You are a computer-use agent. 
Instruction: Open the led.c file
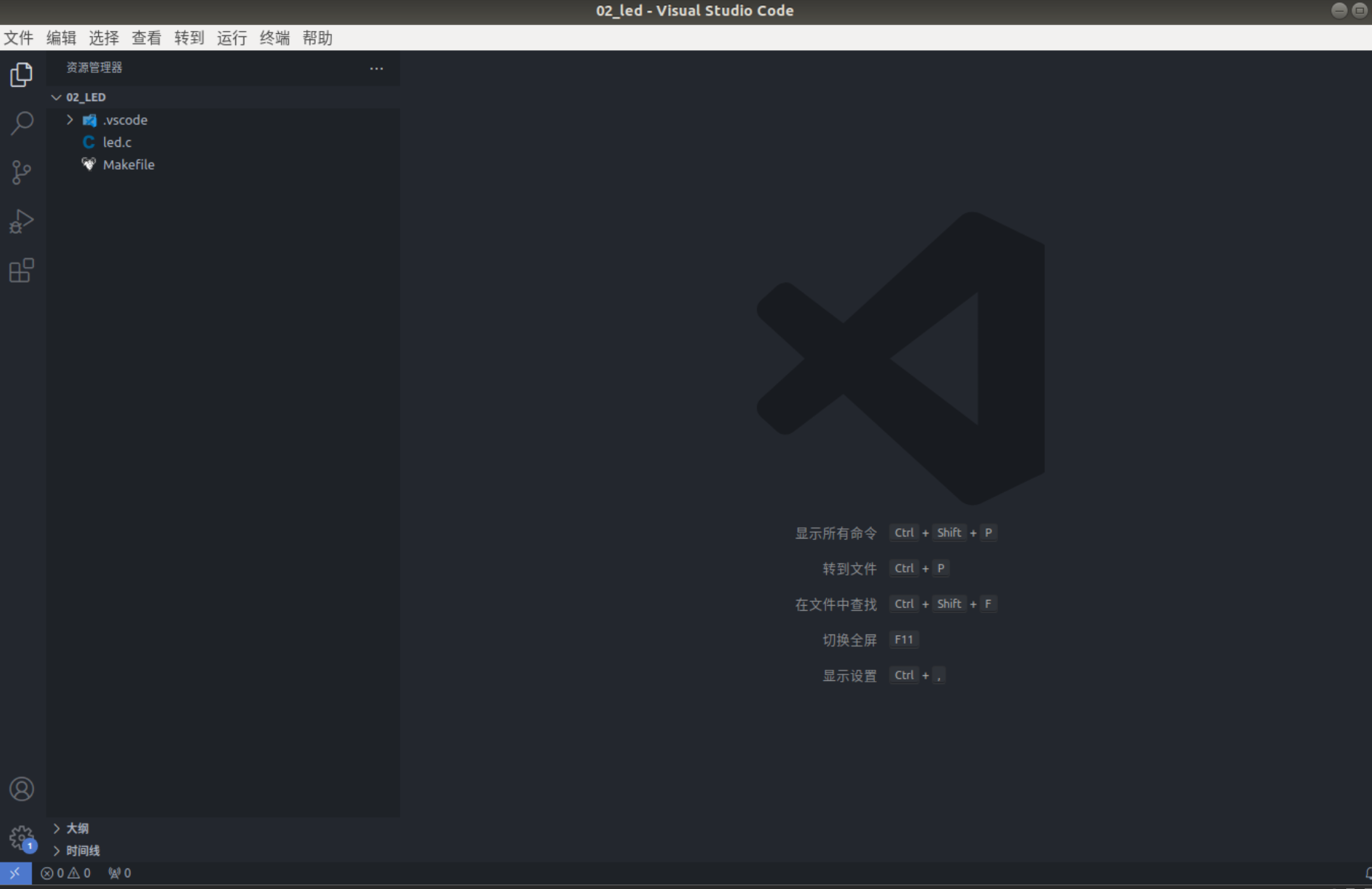pyautogui.click(x=117, y=142)
